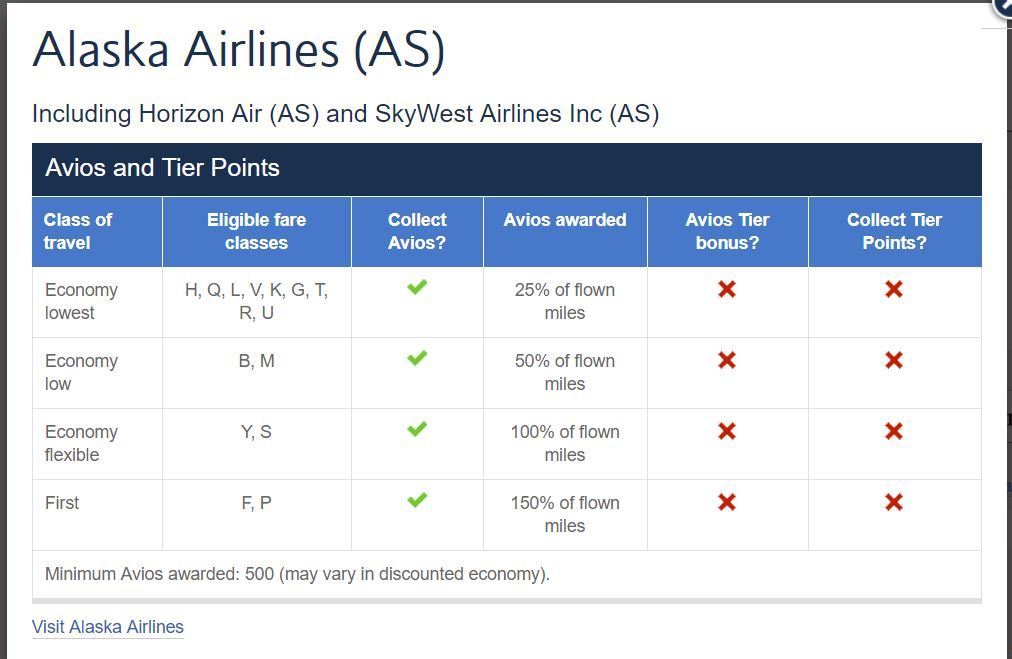Screen dimensions: 1012x659
Task: Open the Visit Alaska Airlines link
Action: point(108,627)
